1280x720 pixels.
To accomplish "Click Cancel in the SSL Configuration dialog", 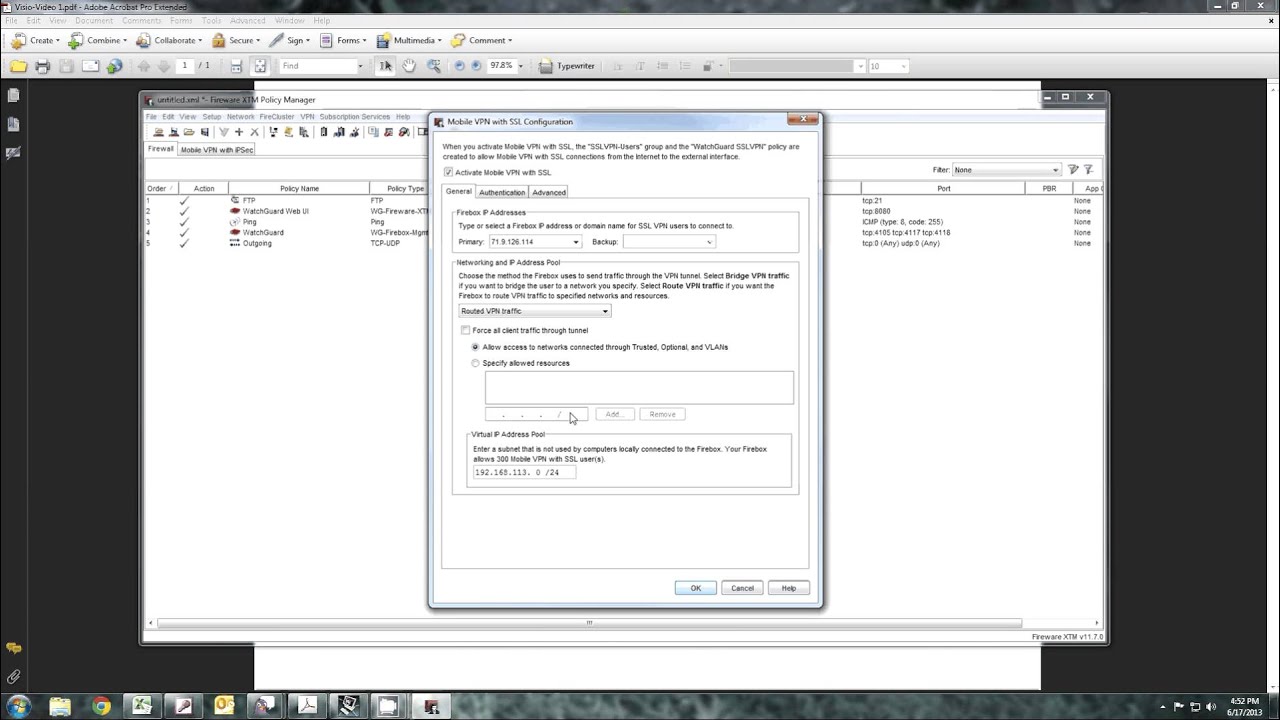I will click(x=742, y=588).
